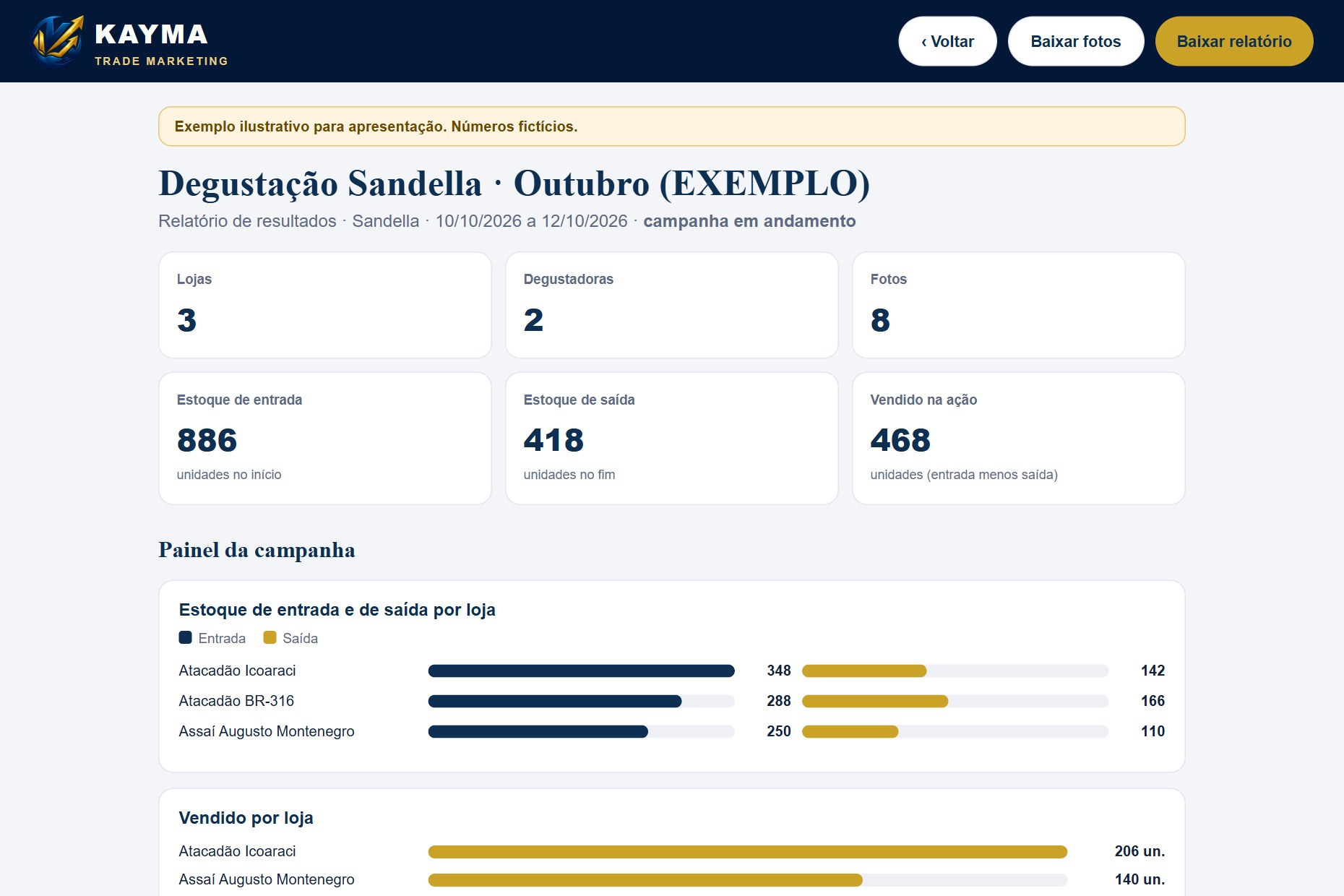
Task: Click the Baixar relatório button
Action: (x=1233, y=41)
